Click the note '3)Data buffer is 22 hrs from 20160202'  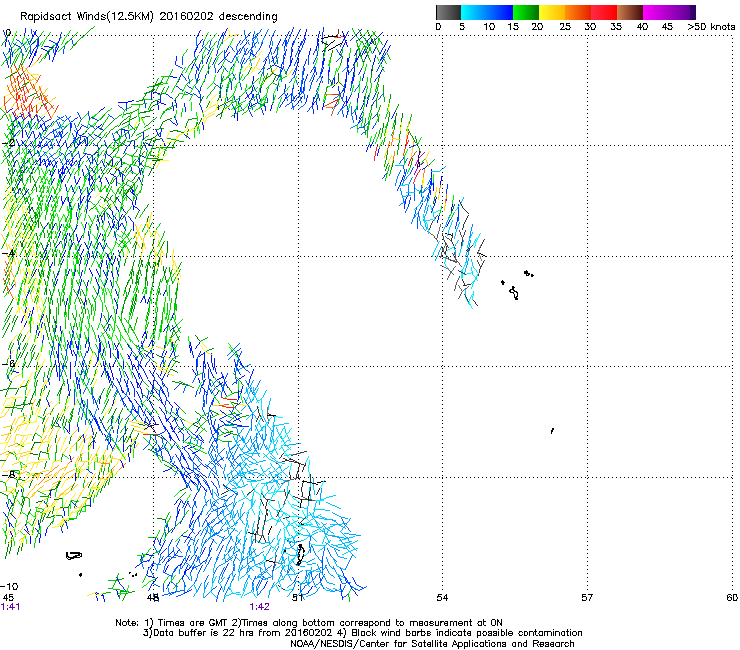click(237, 633)
